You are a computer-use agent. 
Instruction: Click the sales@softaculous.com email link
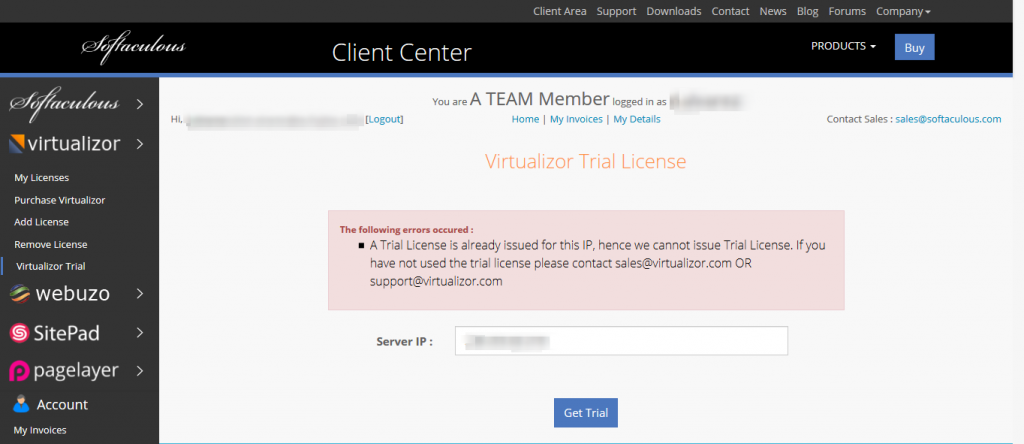948,119
